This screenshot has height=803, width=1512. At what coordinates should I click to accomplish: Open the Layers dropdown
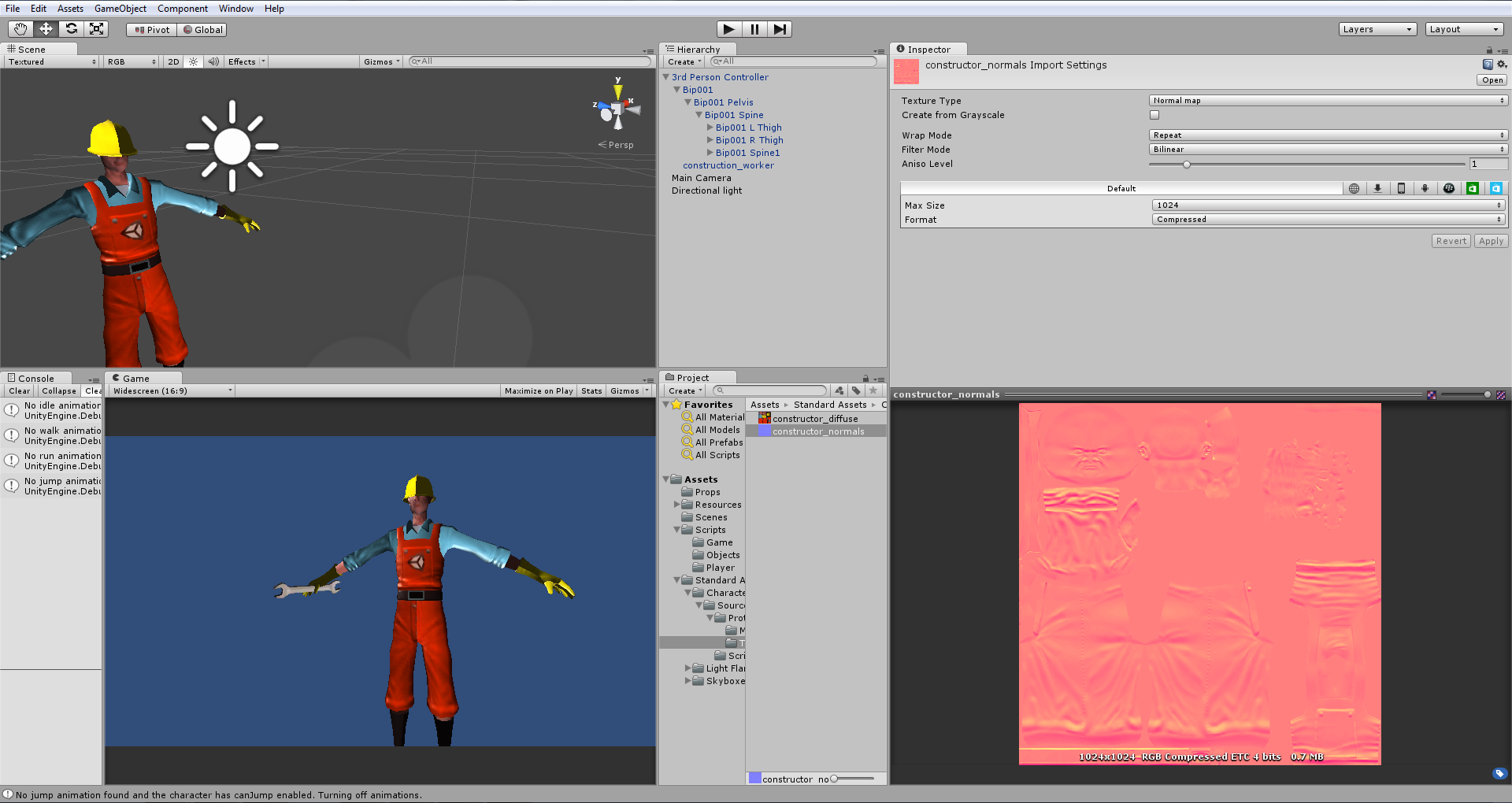click(1377, 29)
